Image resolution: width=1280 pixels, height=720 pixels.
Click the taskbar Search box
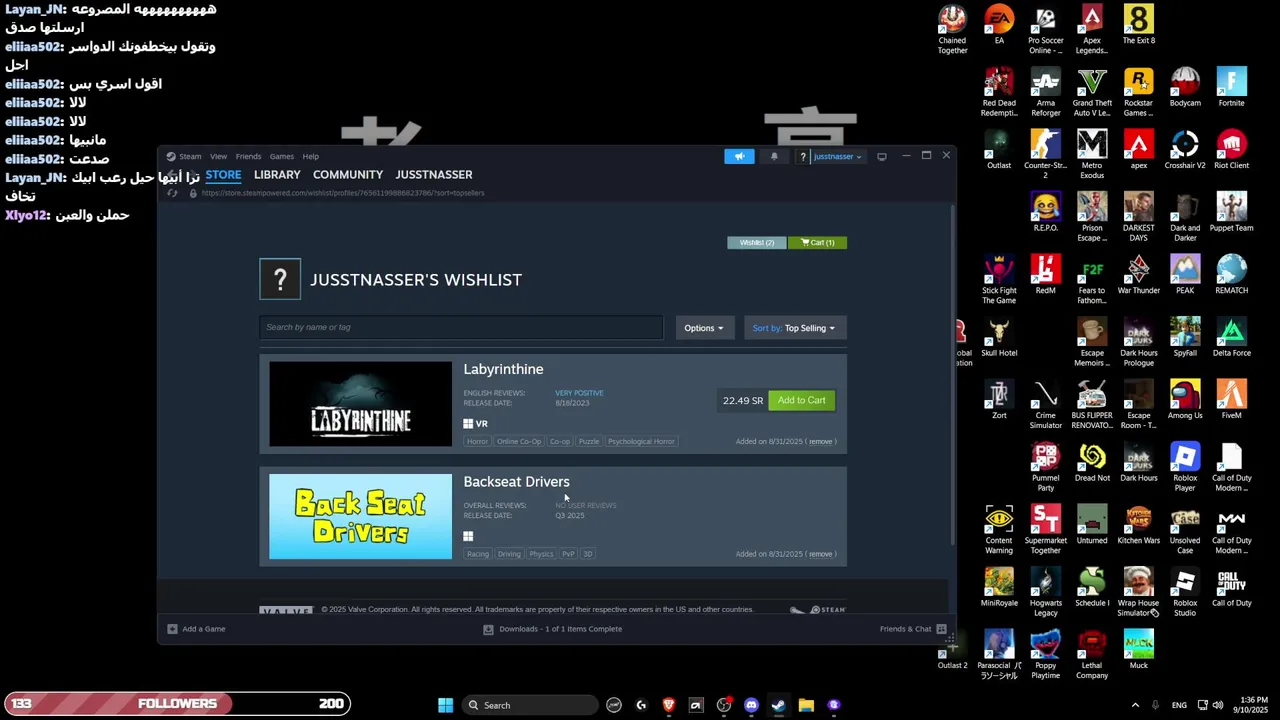(x=528, y=705)
